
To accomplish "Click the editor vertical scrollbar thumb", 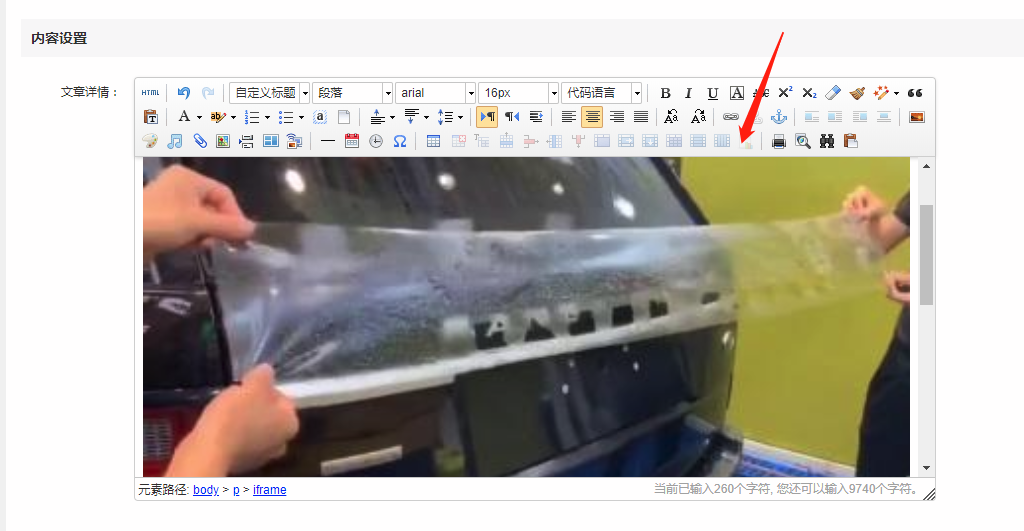I will click(926, 255).
